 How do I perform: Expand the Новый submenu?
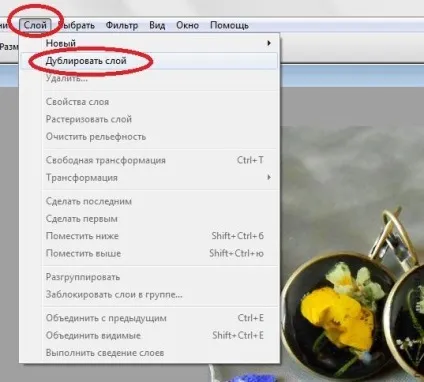[x=149, y=43]
